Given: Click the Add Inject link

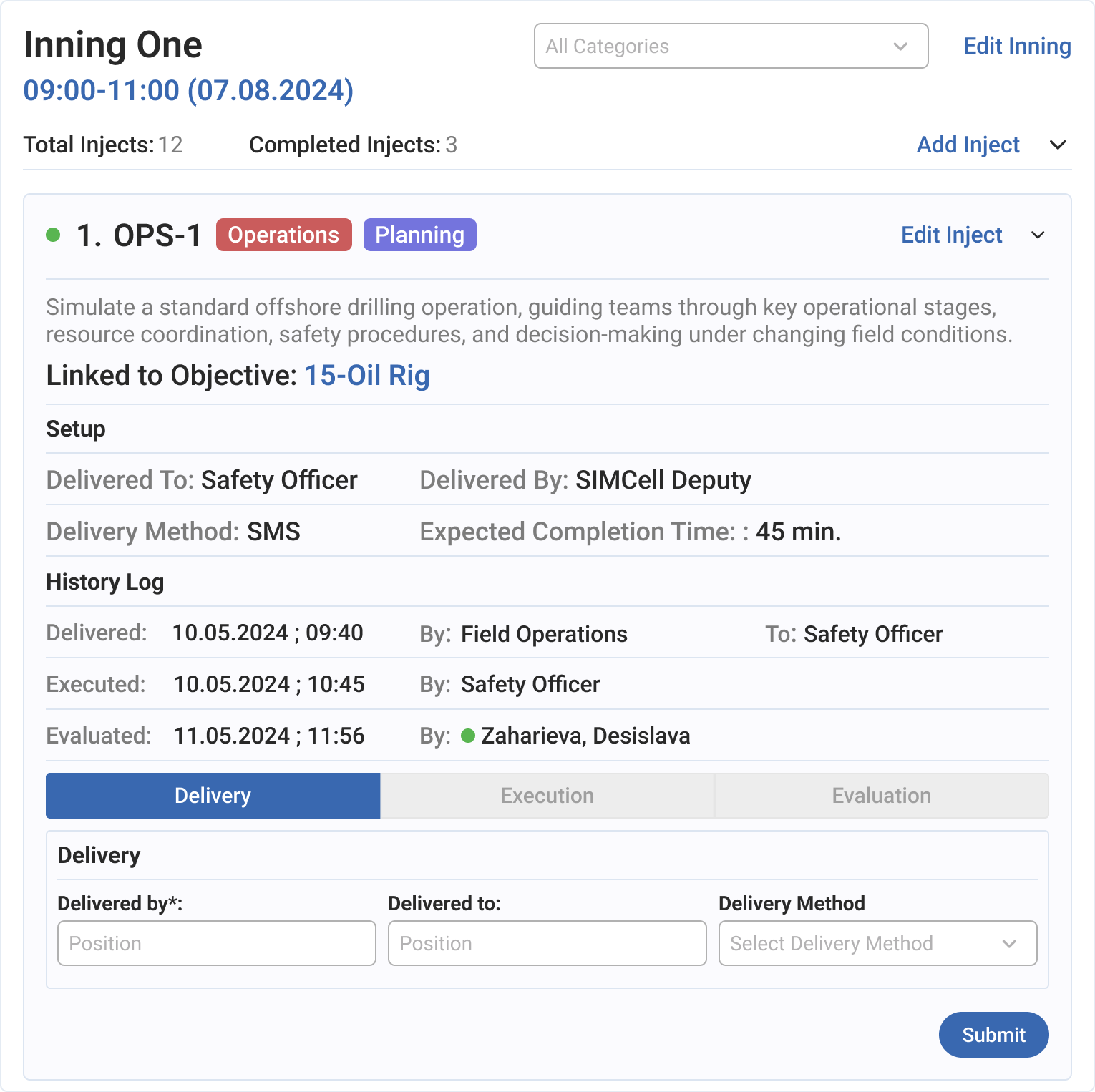Looking at the screenshot, I should 968,145.
